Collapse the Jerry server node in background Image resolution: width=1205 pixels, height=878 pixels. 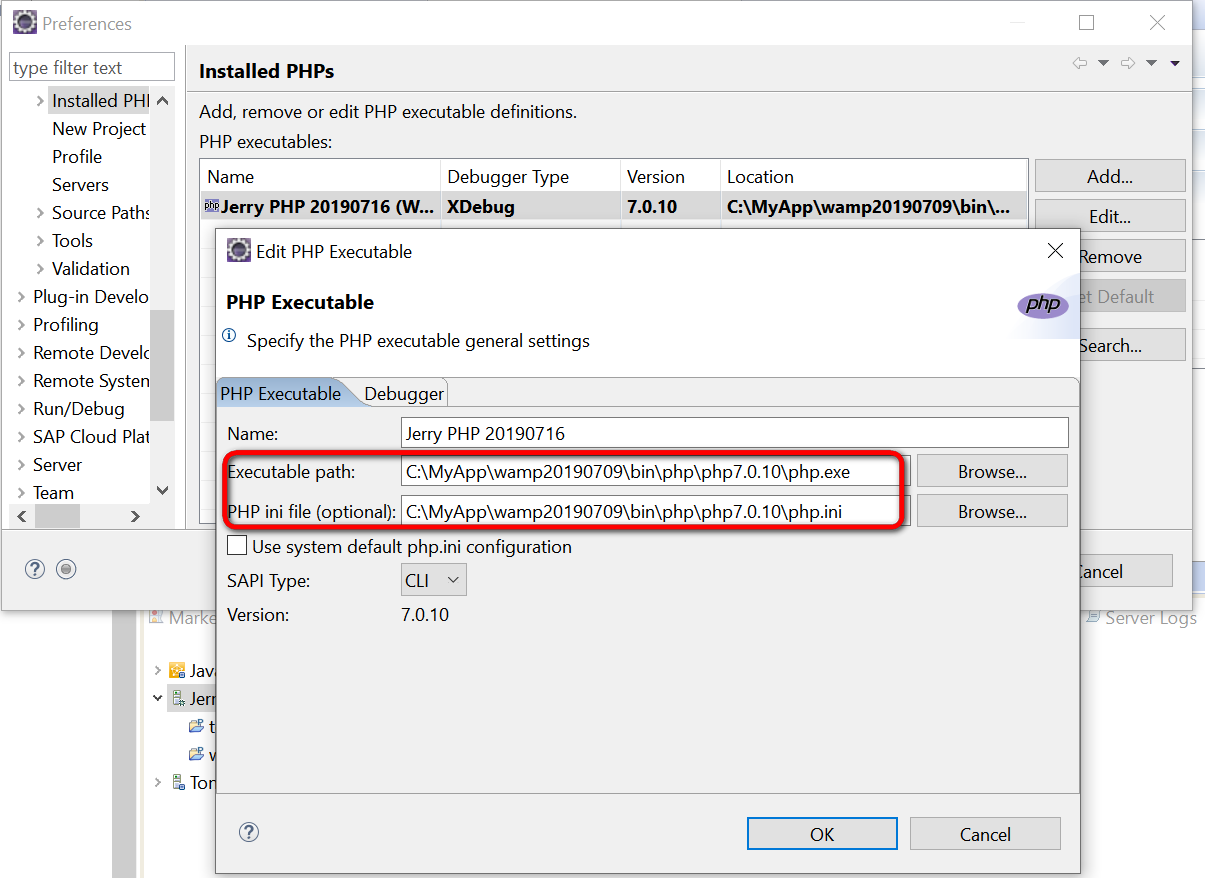(x=158, y=698)
